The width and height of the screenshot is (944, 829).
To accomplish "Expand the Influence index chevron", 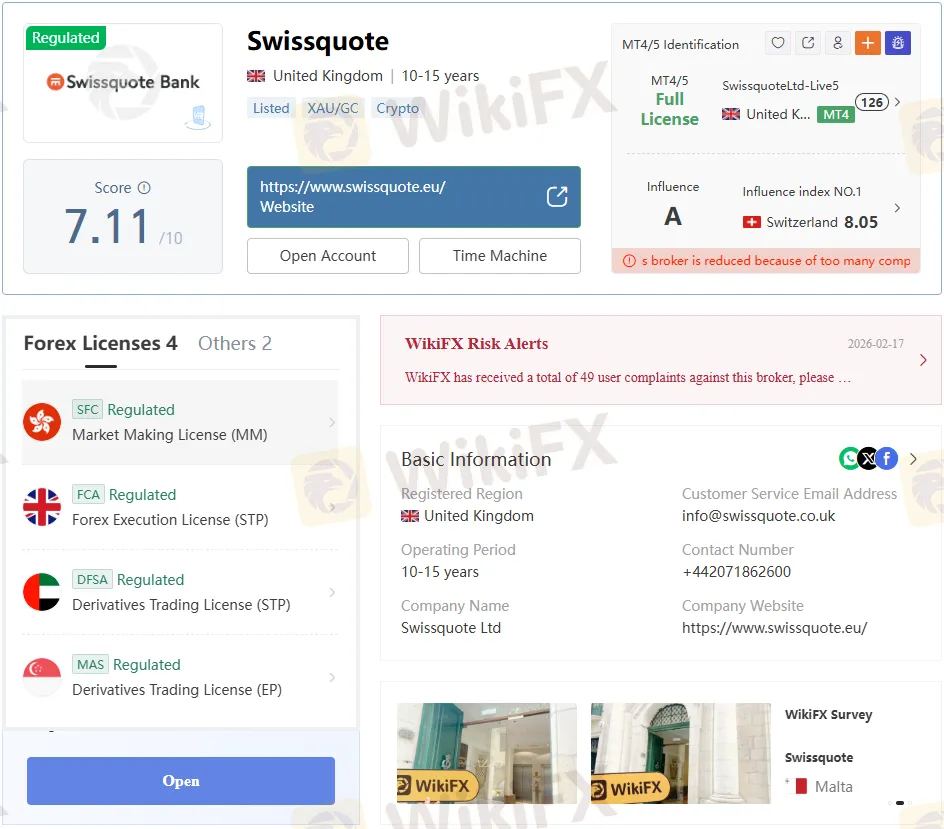I will (898, 208).
